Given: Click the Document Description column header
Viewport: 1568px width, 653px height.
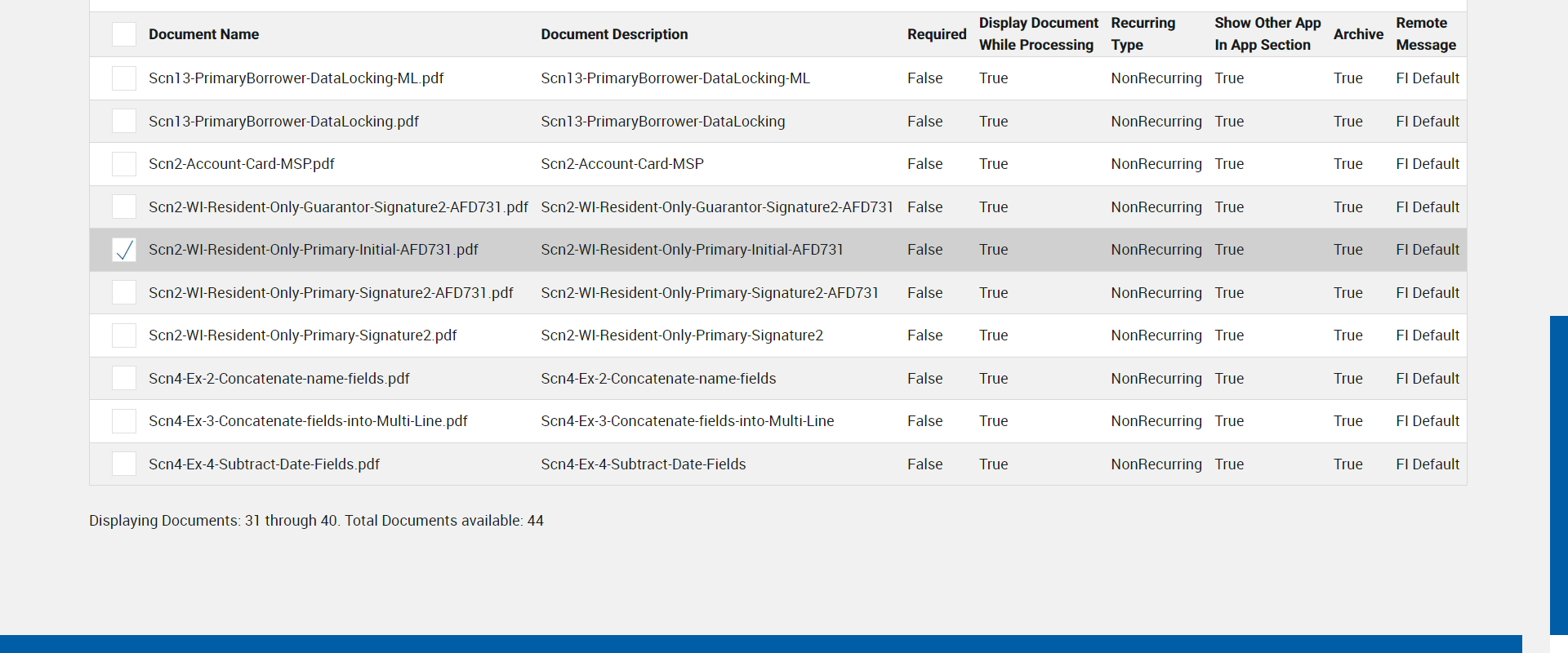Looking at the screenshot, I should coord(614,34).
